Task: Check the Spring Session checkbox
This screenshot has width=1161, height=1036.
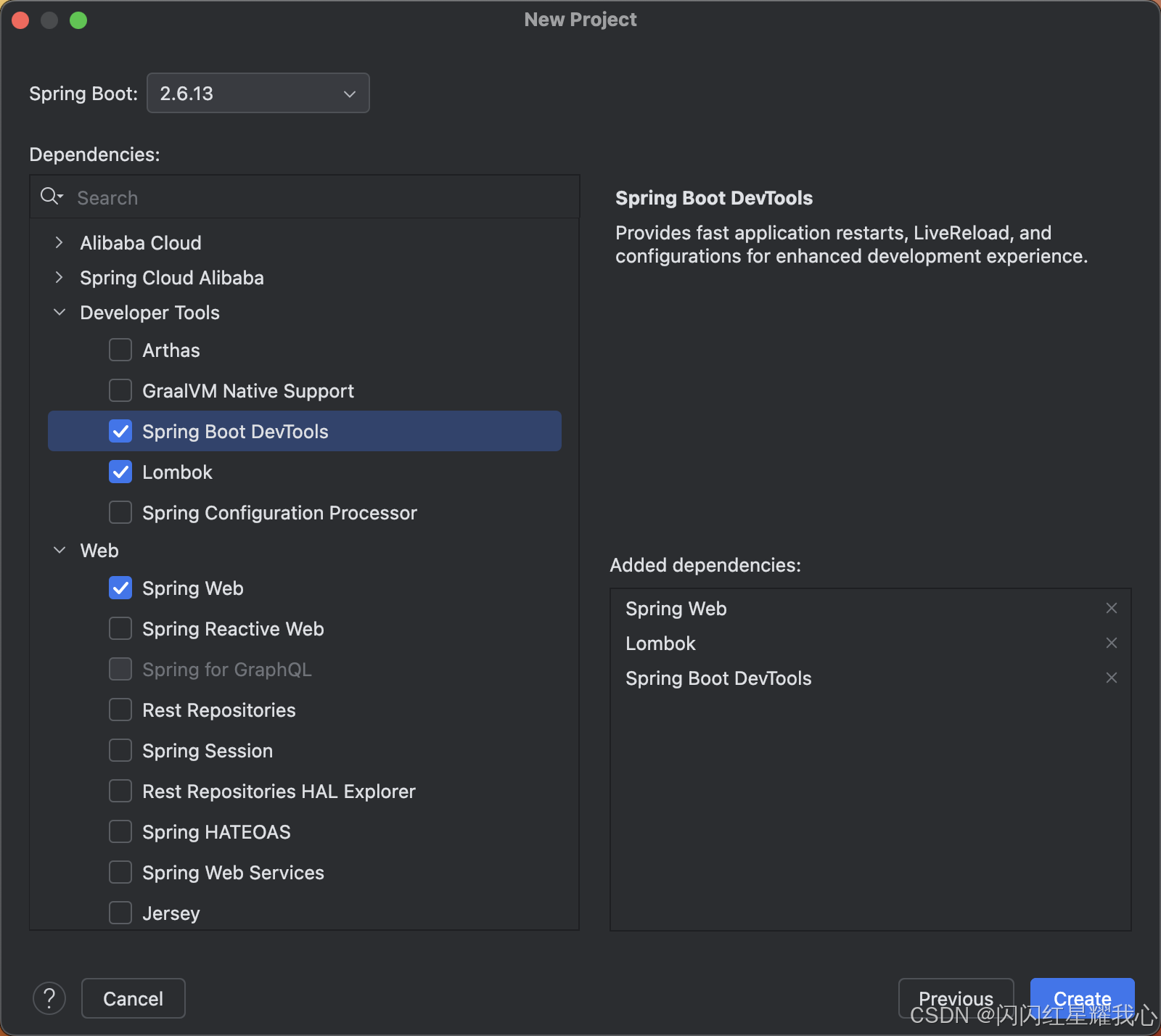Action: (120, 750)
